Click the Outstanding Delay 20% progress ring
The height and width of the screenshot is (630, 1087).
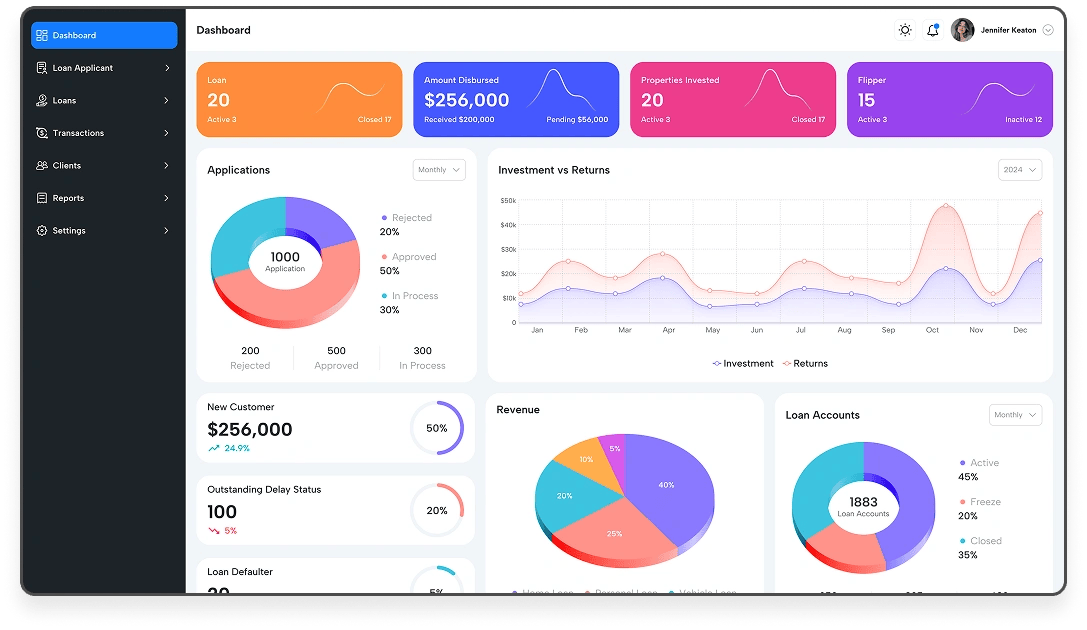coord(437,510)
